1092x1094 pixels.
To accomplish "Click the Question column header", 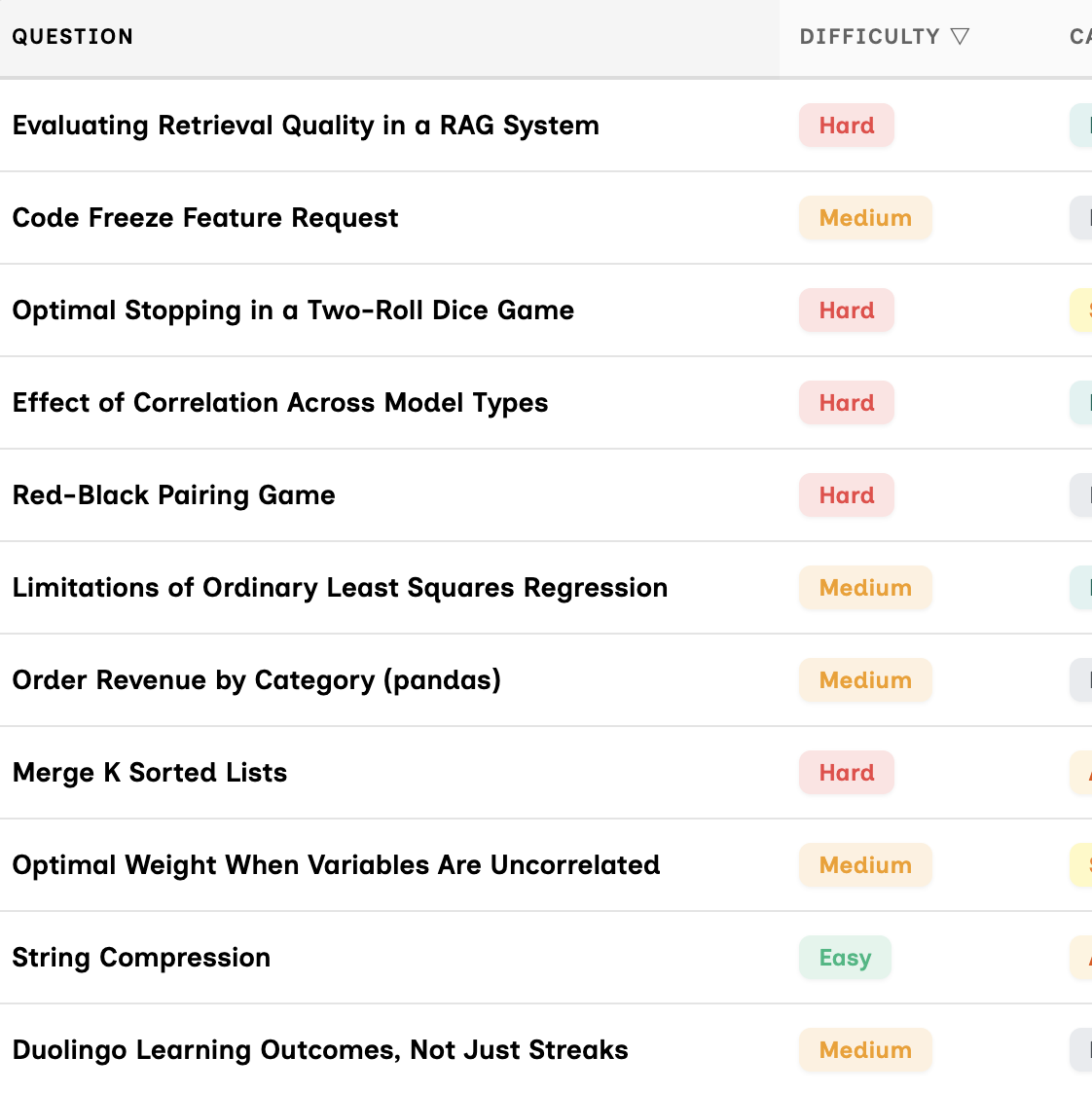I will [73, 37].
